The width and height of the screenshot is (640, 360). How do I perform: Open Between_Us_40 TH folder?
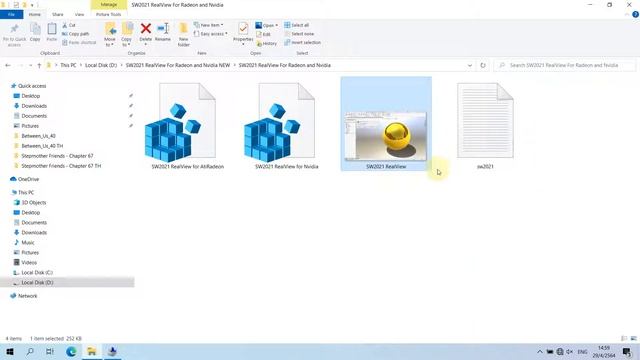(42, 146)
